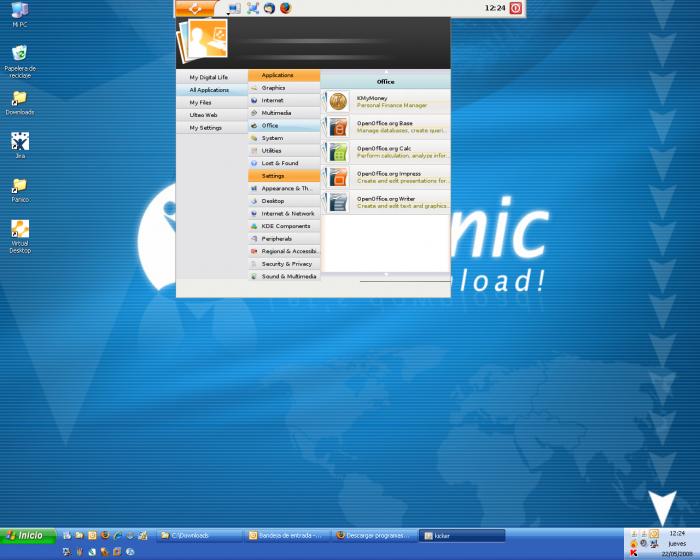Open Mi PC desktop icon
The image size is (700, 560).
(x=20, y=14)
